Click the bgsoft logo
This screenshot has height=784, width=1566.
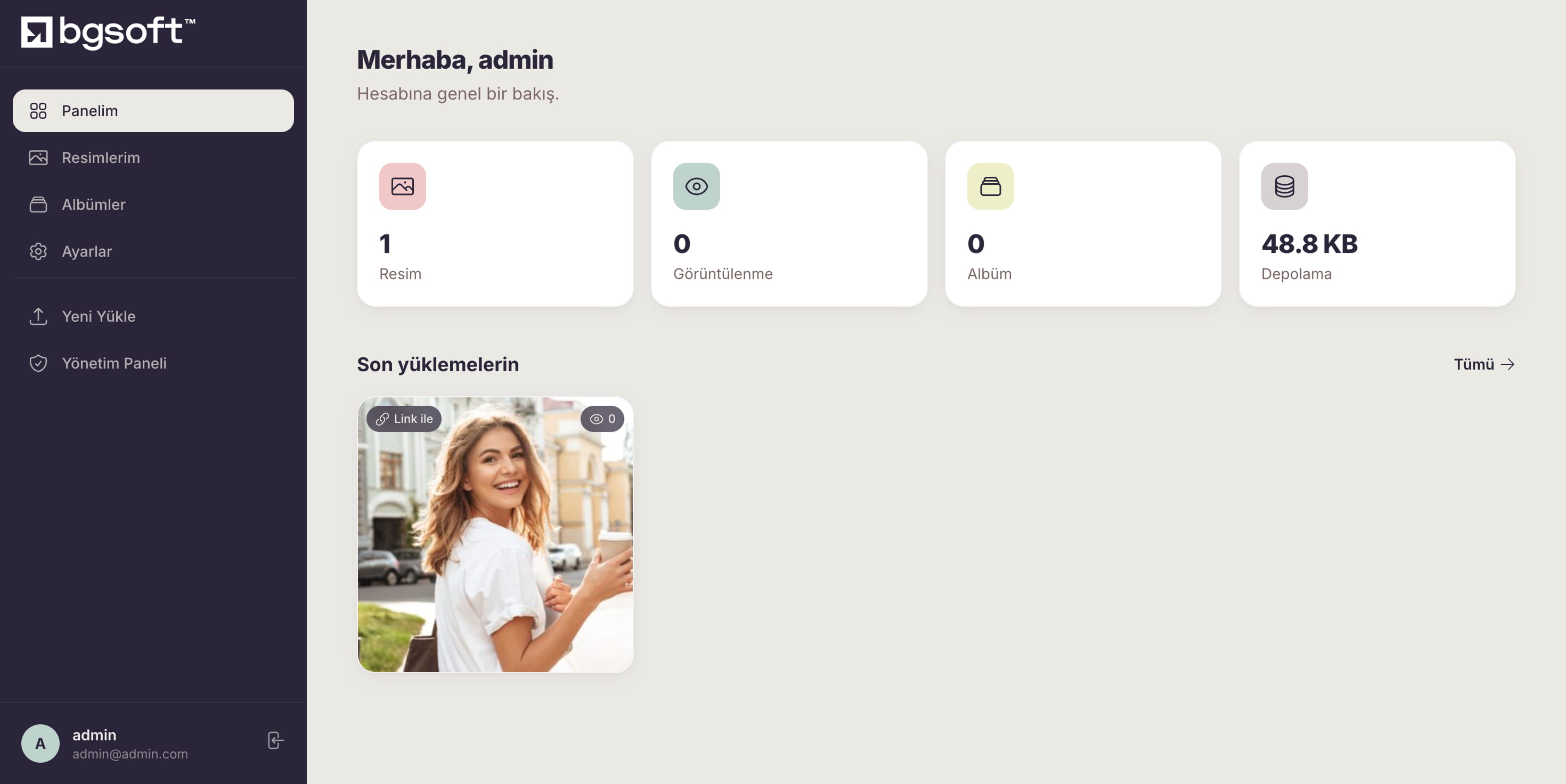(x=108, y=32)
